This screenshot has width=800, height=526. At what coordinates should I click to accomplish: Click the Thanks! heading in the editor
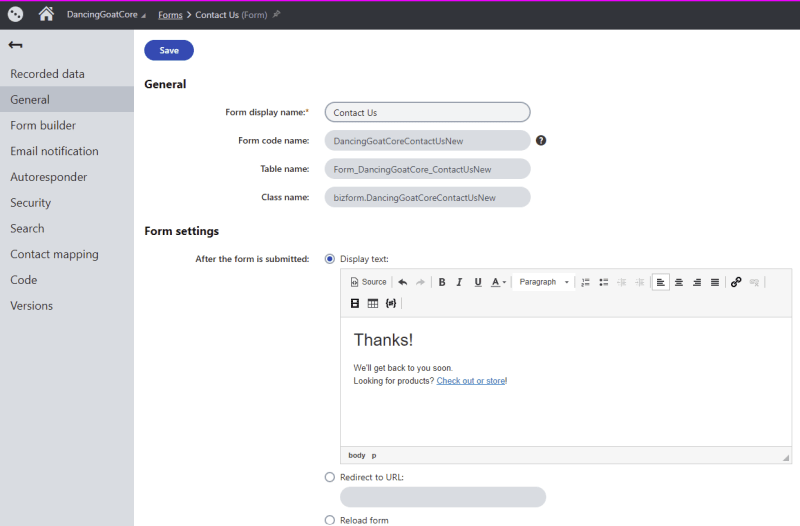(x=383, y=340)
